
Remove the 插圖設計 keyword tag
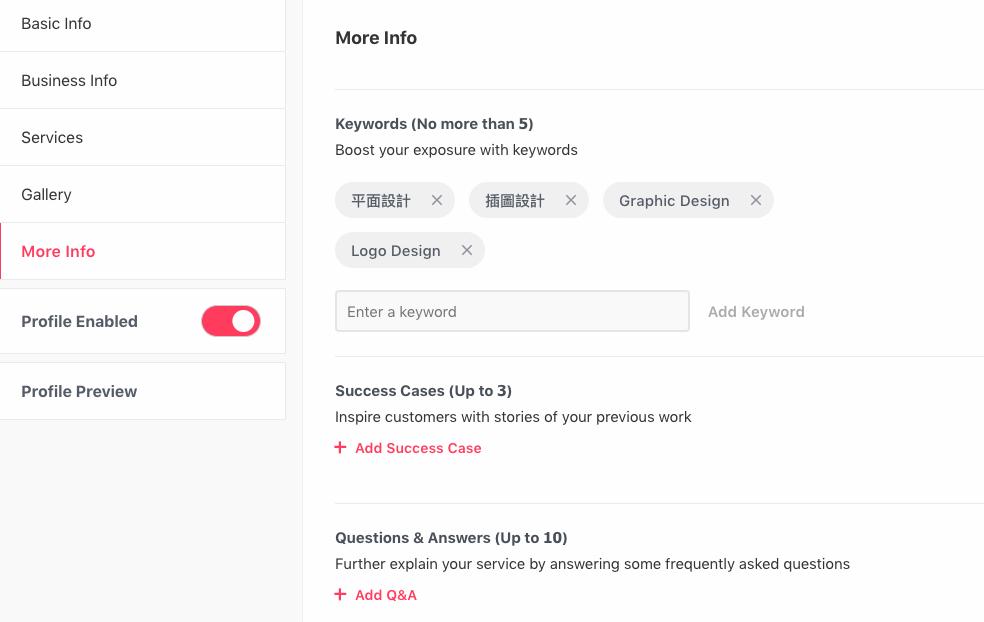(x=570, y=200)
